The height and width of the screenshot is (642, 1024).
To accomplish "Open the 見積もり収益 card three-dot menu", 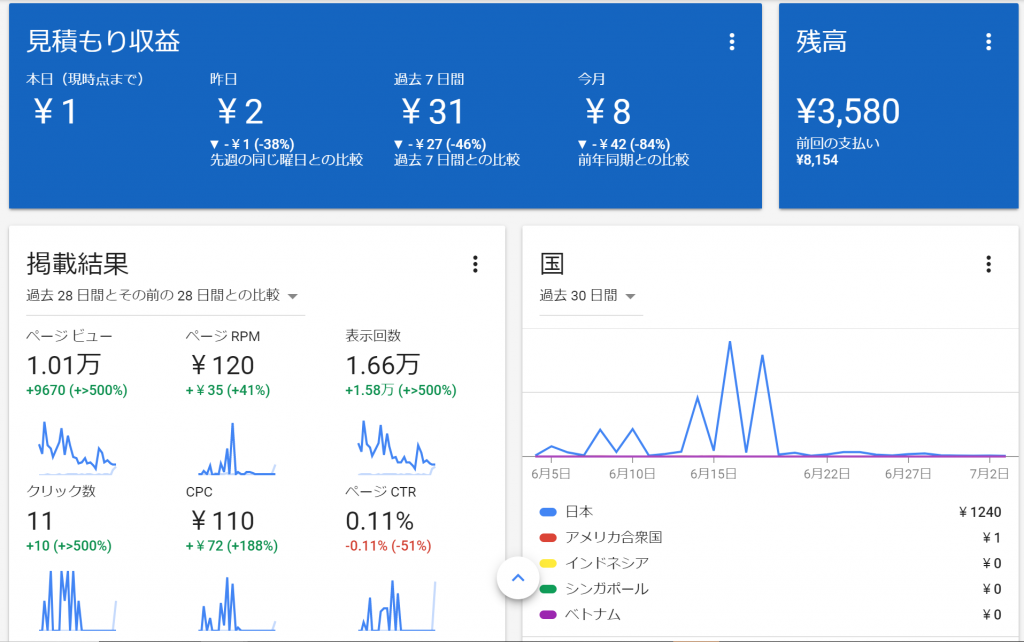I will (732, 42).
